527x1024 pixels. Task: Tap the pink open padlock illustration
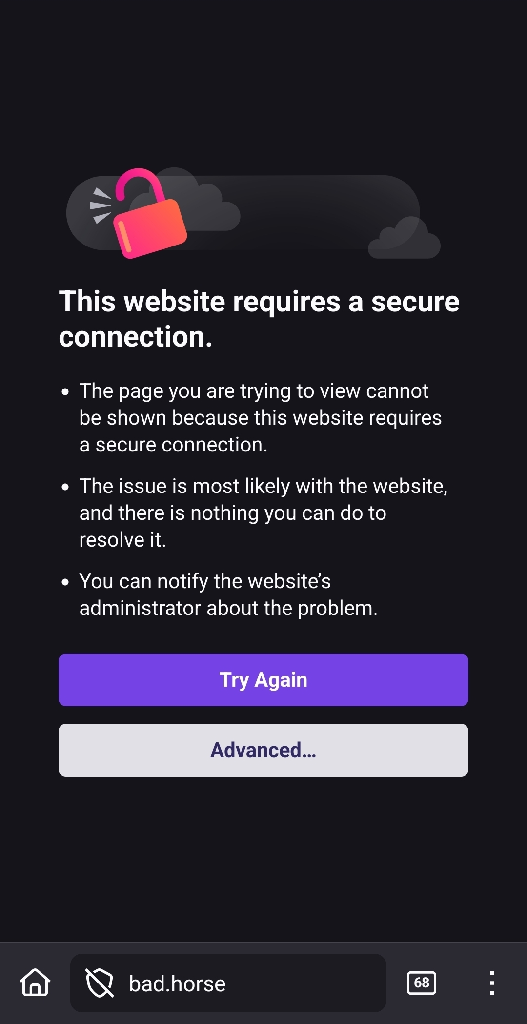click(x=149, y=214)
